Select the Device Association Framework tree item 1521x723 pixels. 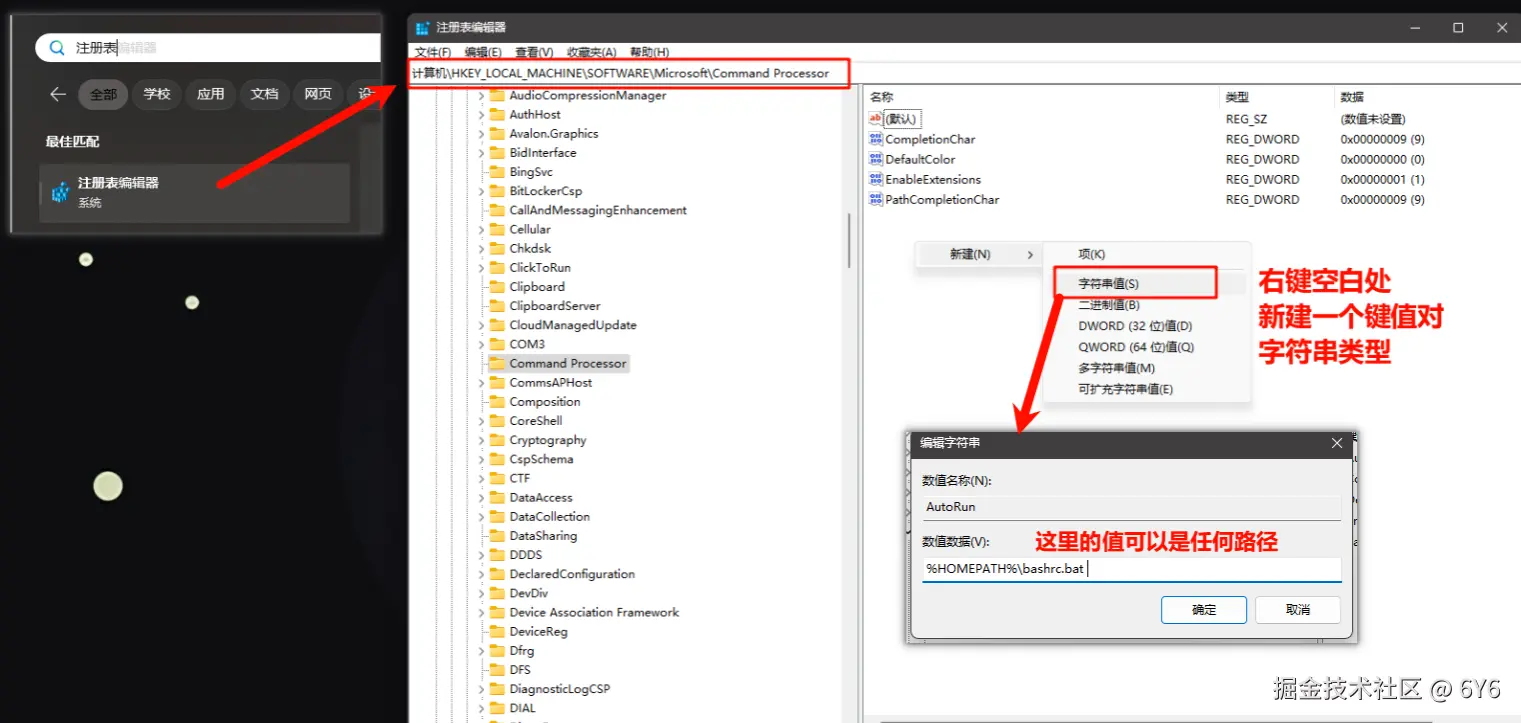click(594, 613)
